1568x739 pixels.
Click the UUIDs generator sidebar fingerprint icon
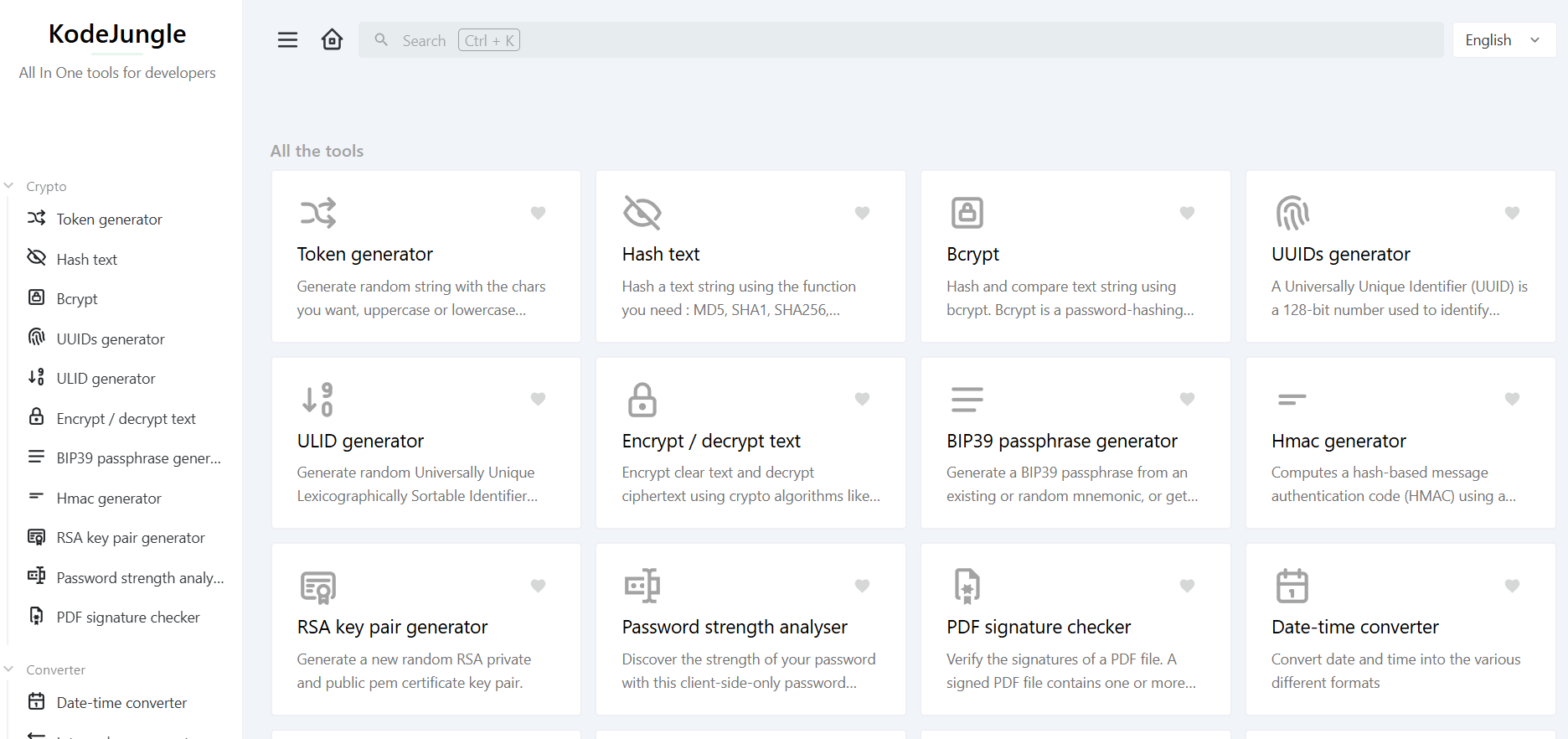pos(36,337)
